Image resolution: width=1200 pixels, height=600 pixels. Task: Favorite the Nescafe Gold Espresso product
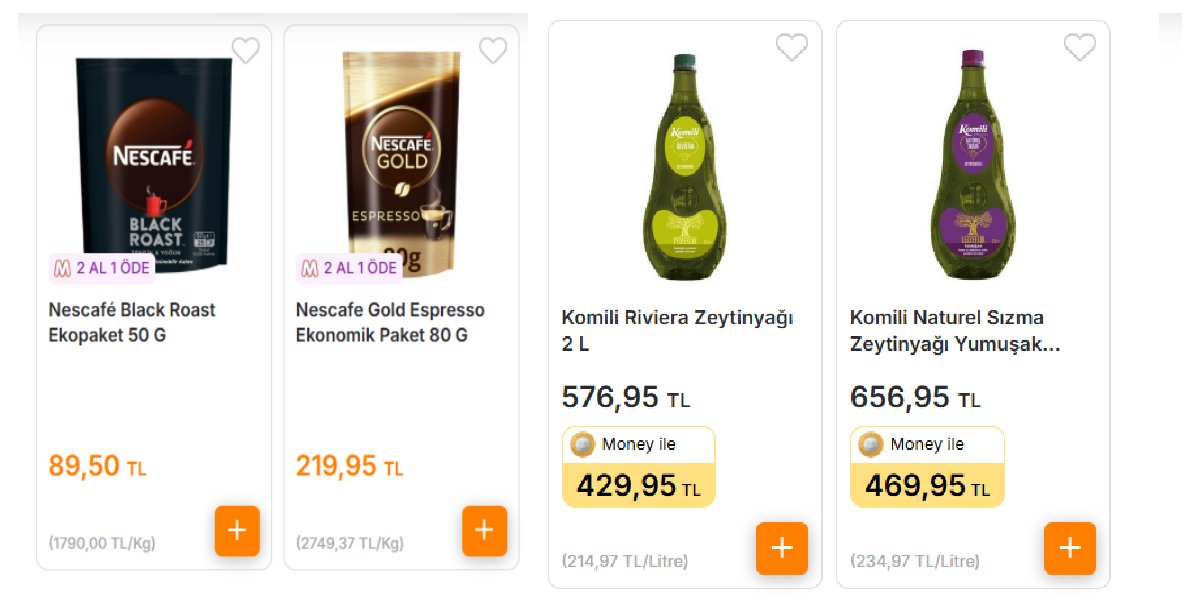[492, 50]
